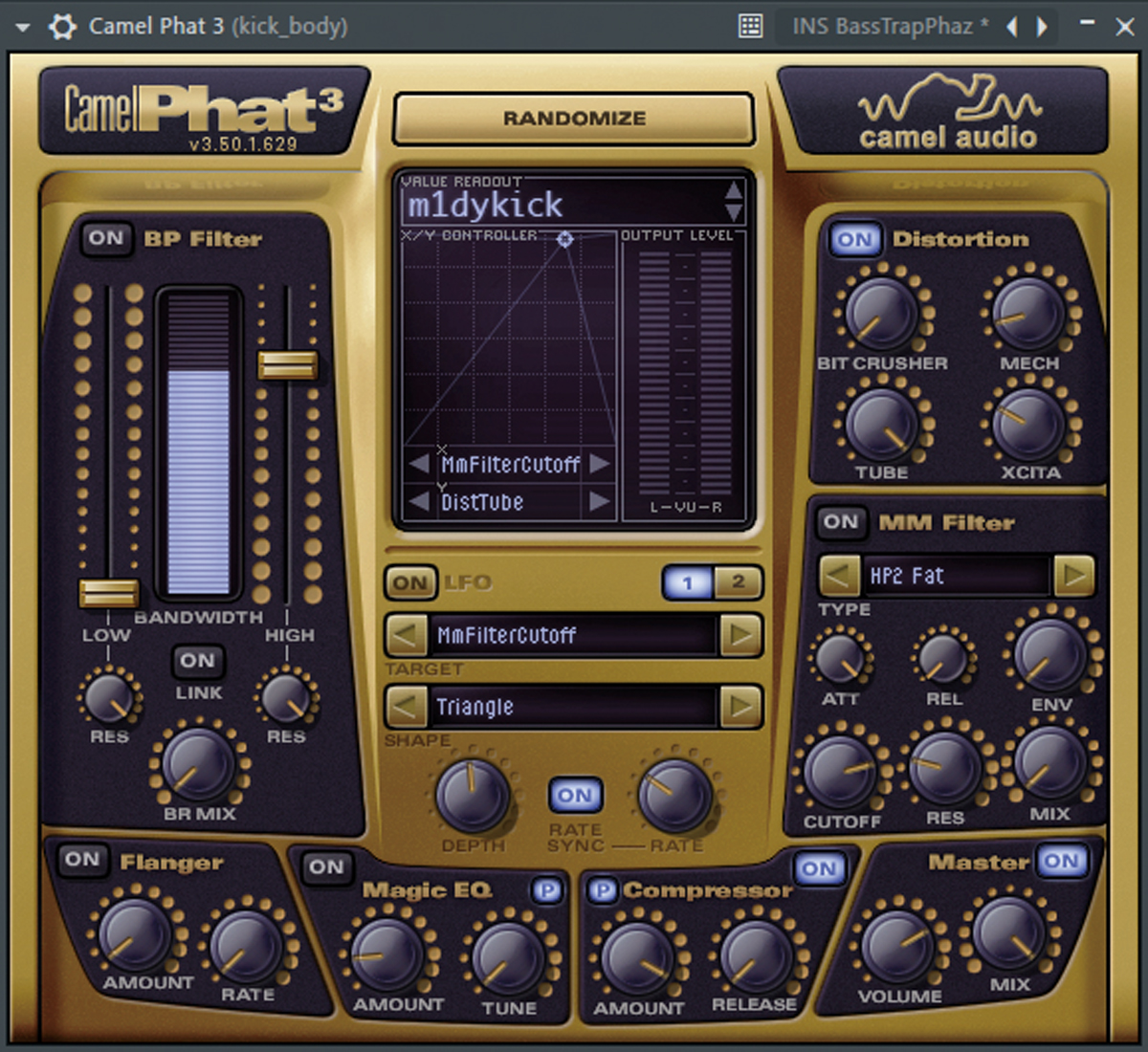Click the BIT CRUSHER knob
This screenshot has height=1052, width=1148.
(882, 313)
